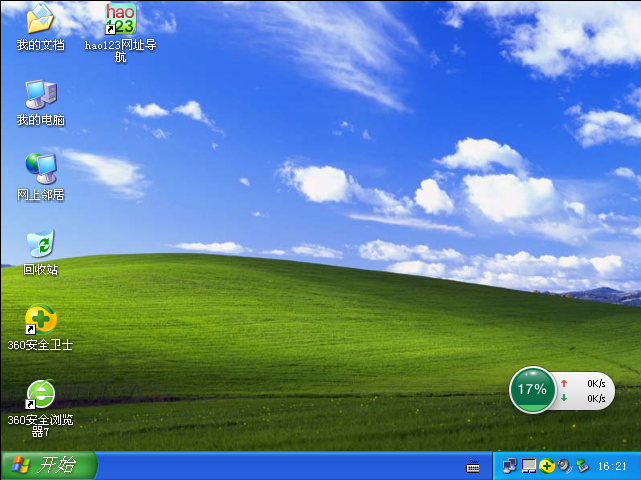This screenshot has height=480, width=641.
Task: Click the monitor display tray icon
Action: [x=529, y=466]
